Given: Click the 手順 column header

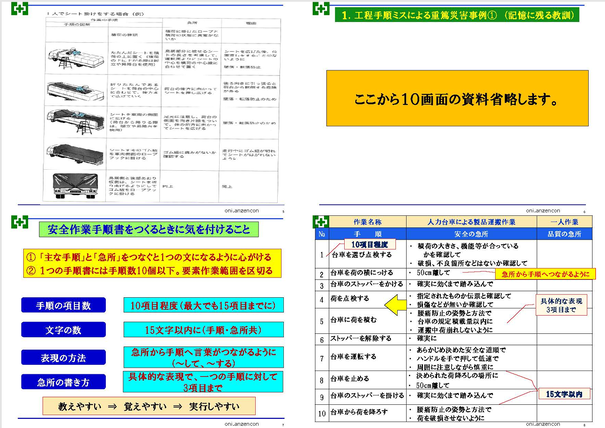Looking at the screenshot, I should 367,234.
